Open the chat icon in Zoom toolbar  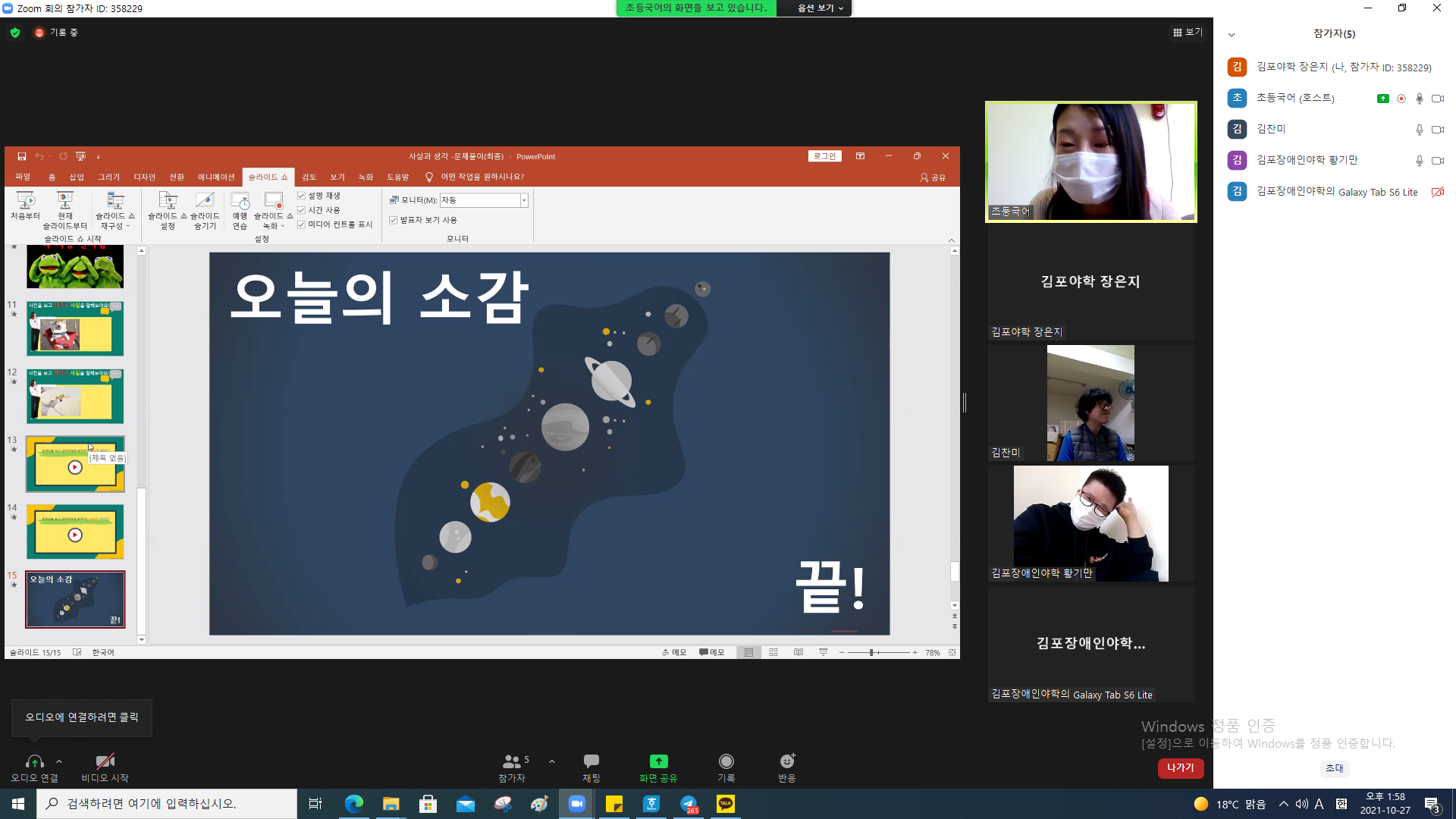point(591,761)
